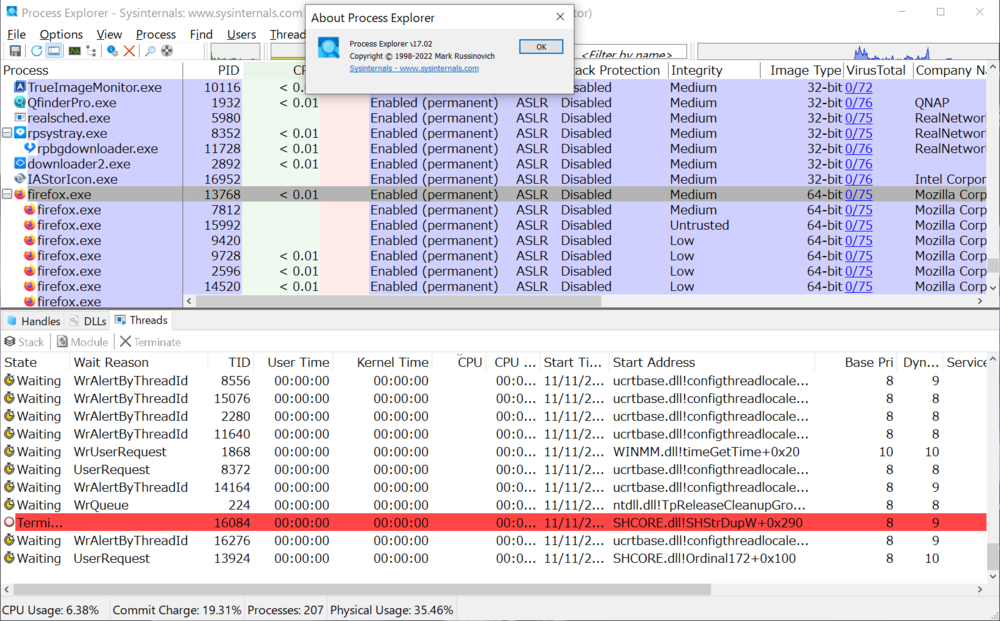Viewport: 1000px width, 621px height.
Task: Collapse the firefox.exe process group
Action: 7,194
